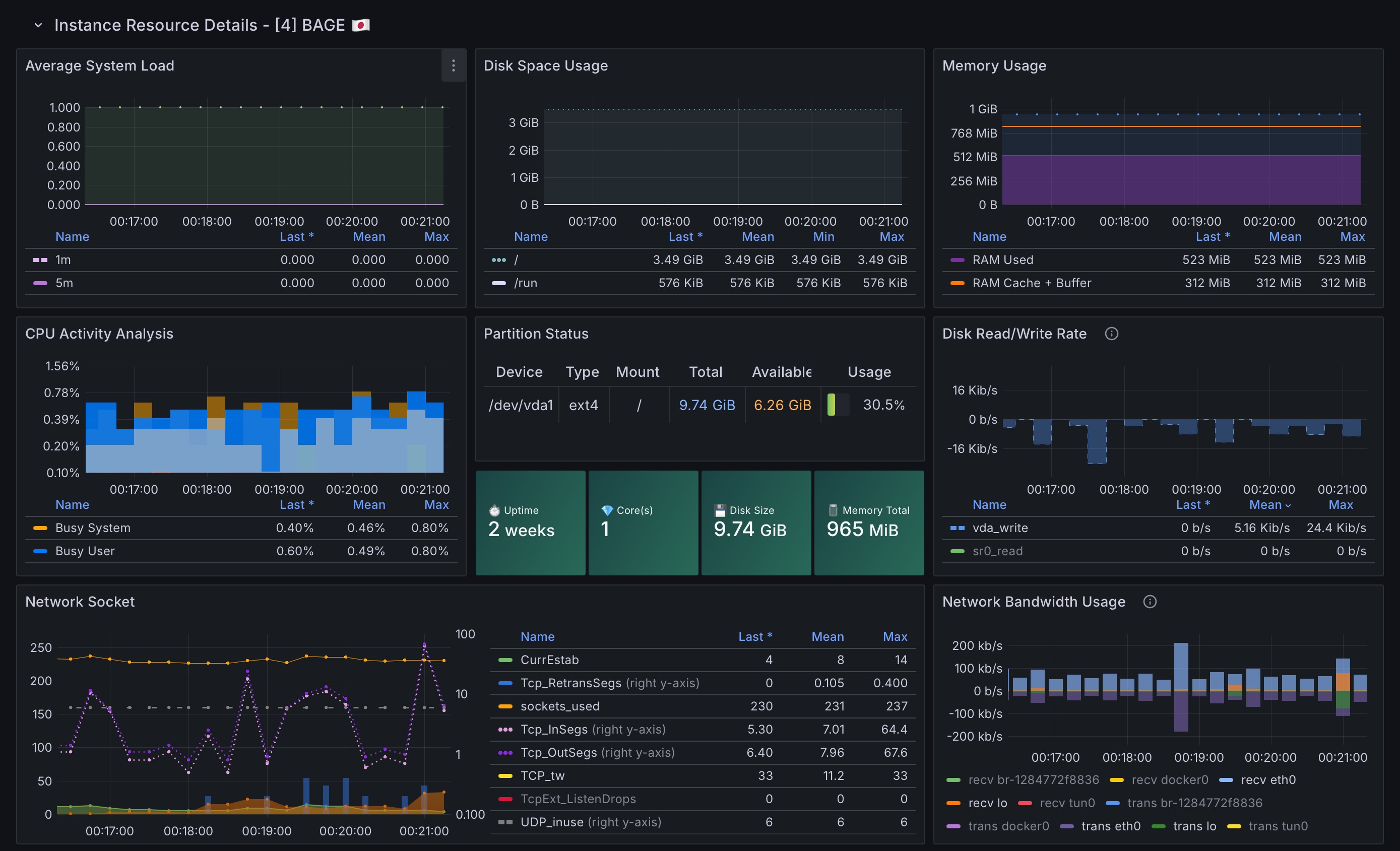Open the CPU Activity Analysis panel title
Viewport: 1400px width, 851px height.
pyautogui.click(x=99, y=334)
